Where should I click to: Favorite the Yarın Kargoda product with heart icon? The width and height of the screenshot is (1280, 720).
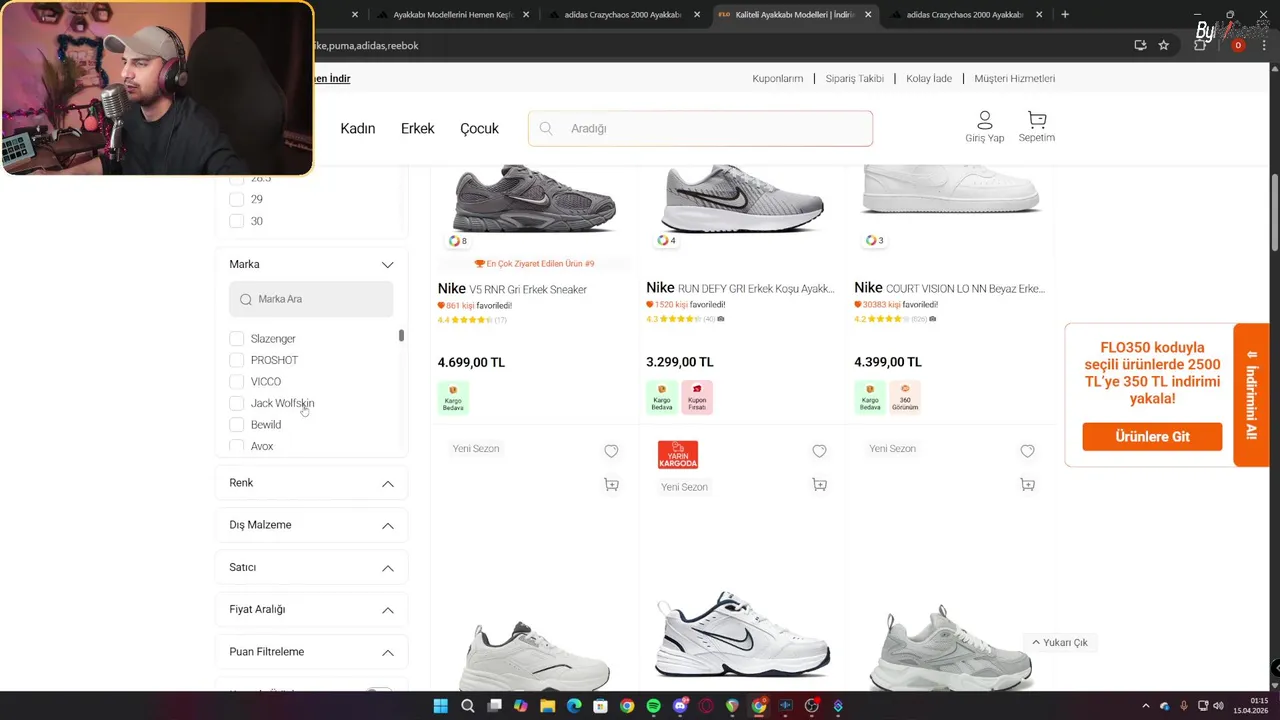(819, 451)
